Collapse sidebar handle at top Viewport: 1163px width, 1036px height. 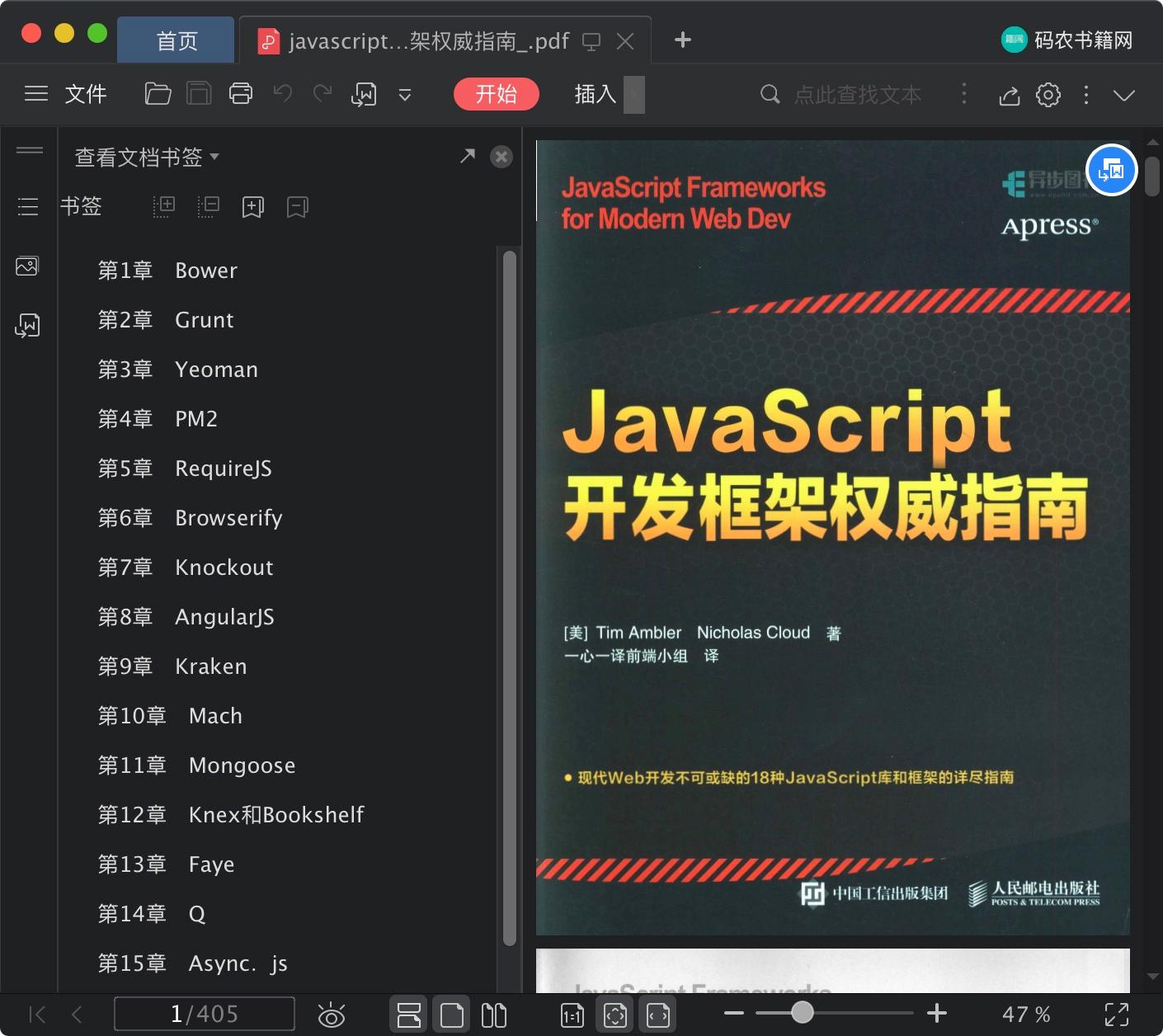pyautogui.click(x=30, y=150)
